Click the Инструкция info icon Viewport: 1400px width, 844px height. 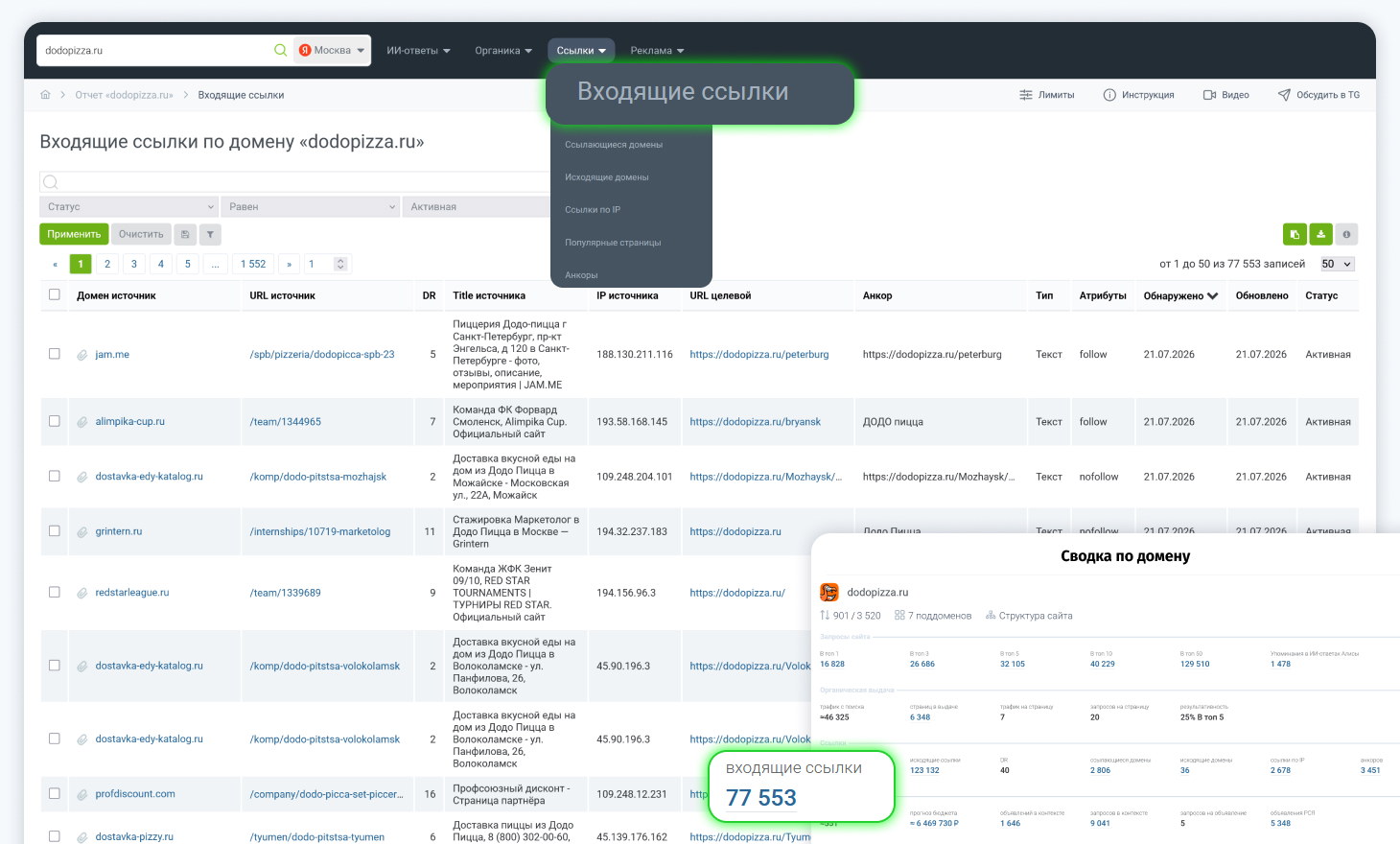[x=1109, y=95]
